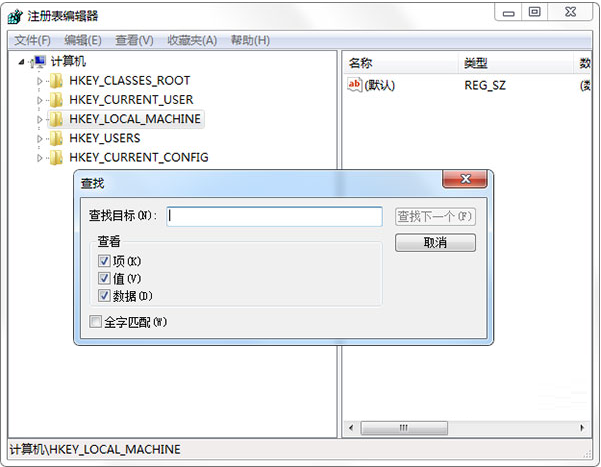
Task: Click the HKEY_CURRENT_USER folder icon
Action: coord(57,100)
